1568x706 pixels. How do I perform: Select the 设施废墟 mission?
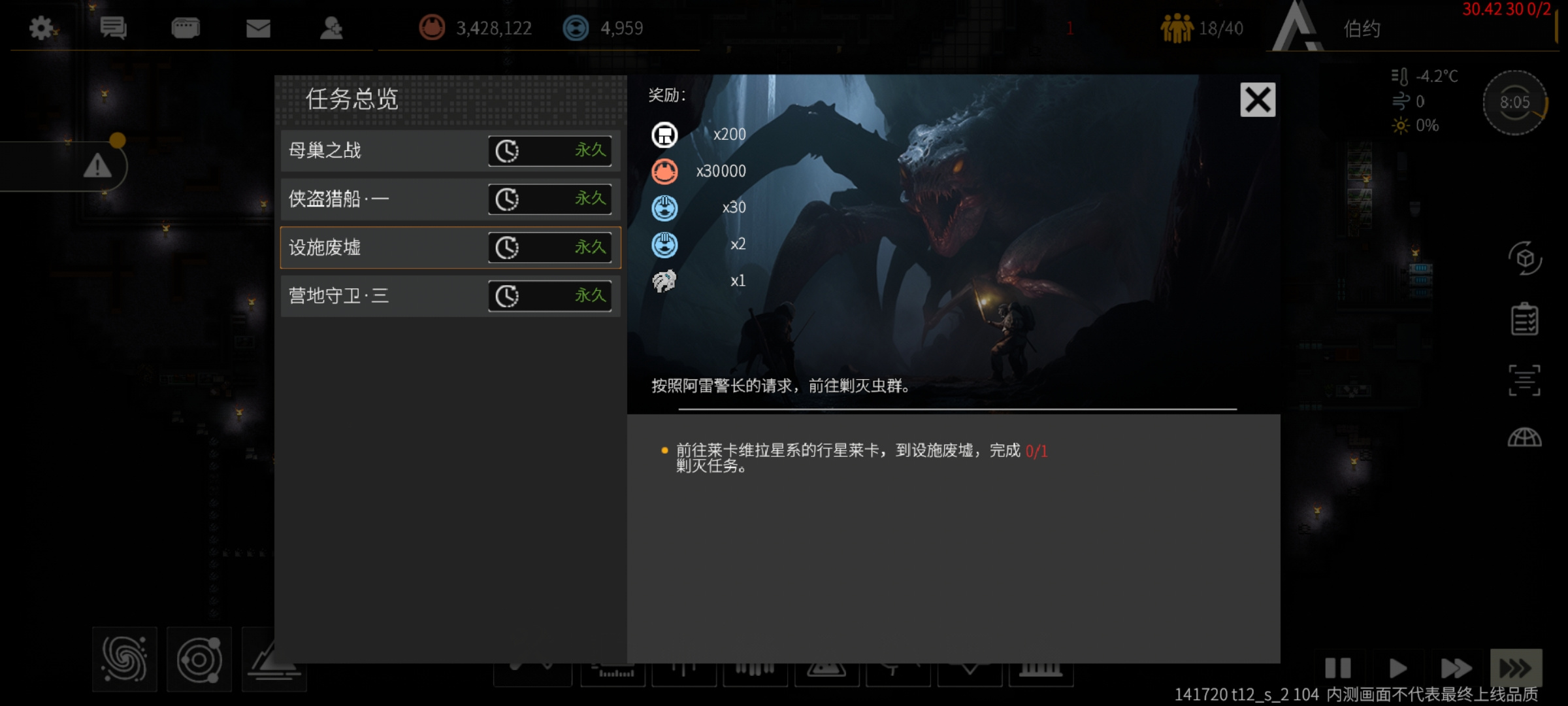pyautogui.click(x=450, y=247)
